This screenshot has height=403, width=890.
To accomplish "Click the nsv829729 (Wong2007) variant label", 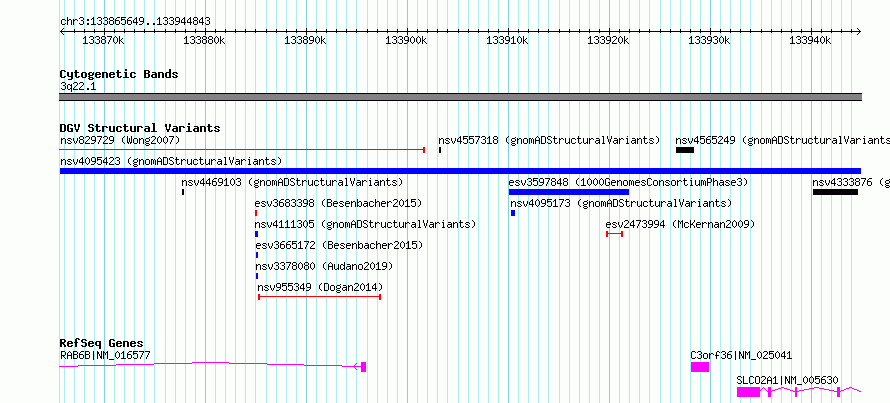I will click(120, 140).
